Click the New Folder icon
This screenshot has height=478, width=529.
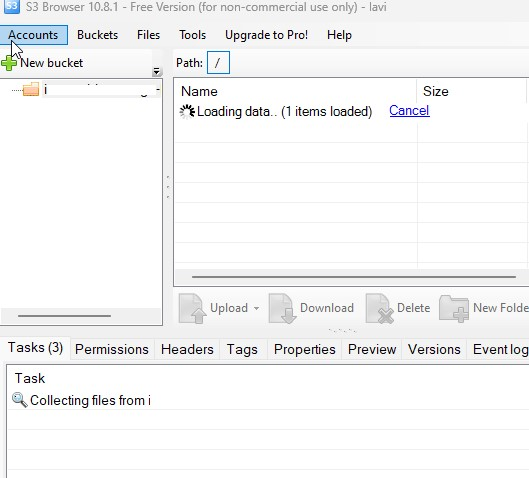click(454, 308)
